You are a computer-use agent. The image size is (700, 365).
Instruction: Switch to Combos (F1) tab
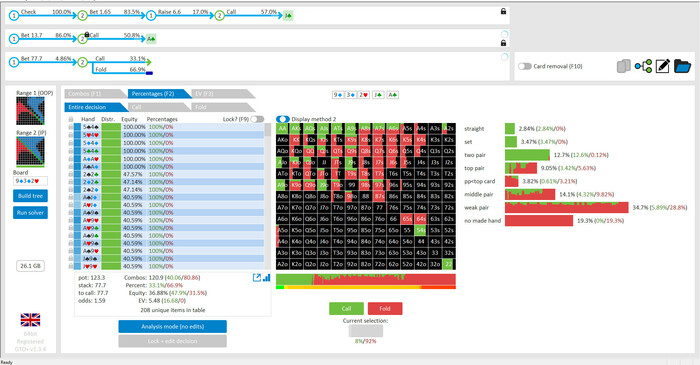95,94
